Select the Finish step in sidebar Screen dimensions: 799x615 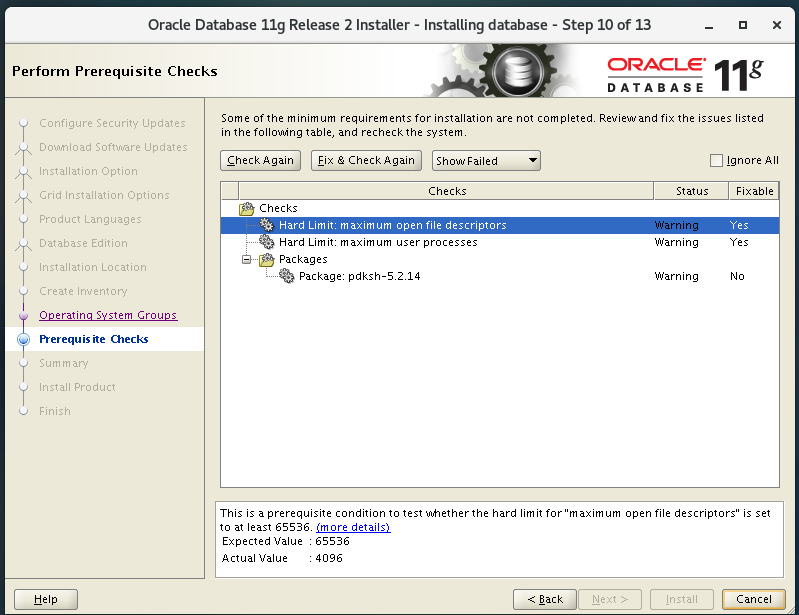coord(55,411)
